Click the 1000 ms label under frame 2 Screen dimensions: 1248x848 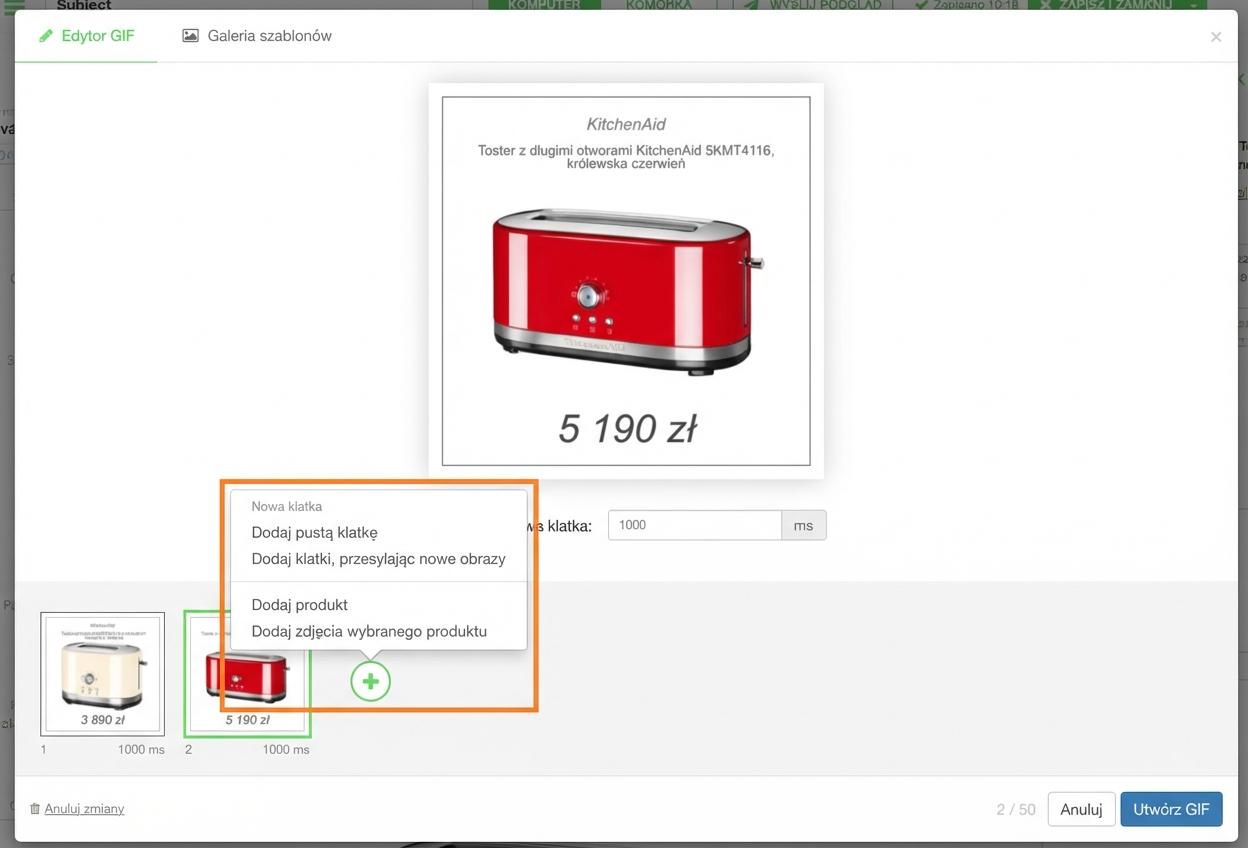pos(286,749)
